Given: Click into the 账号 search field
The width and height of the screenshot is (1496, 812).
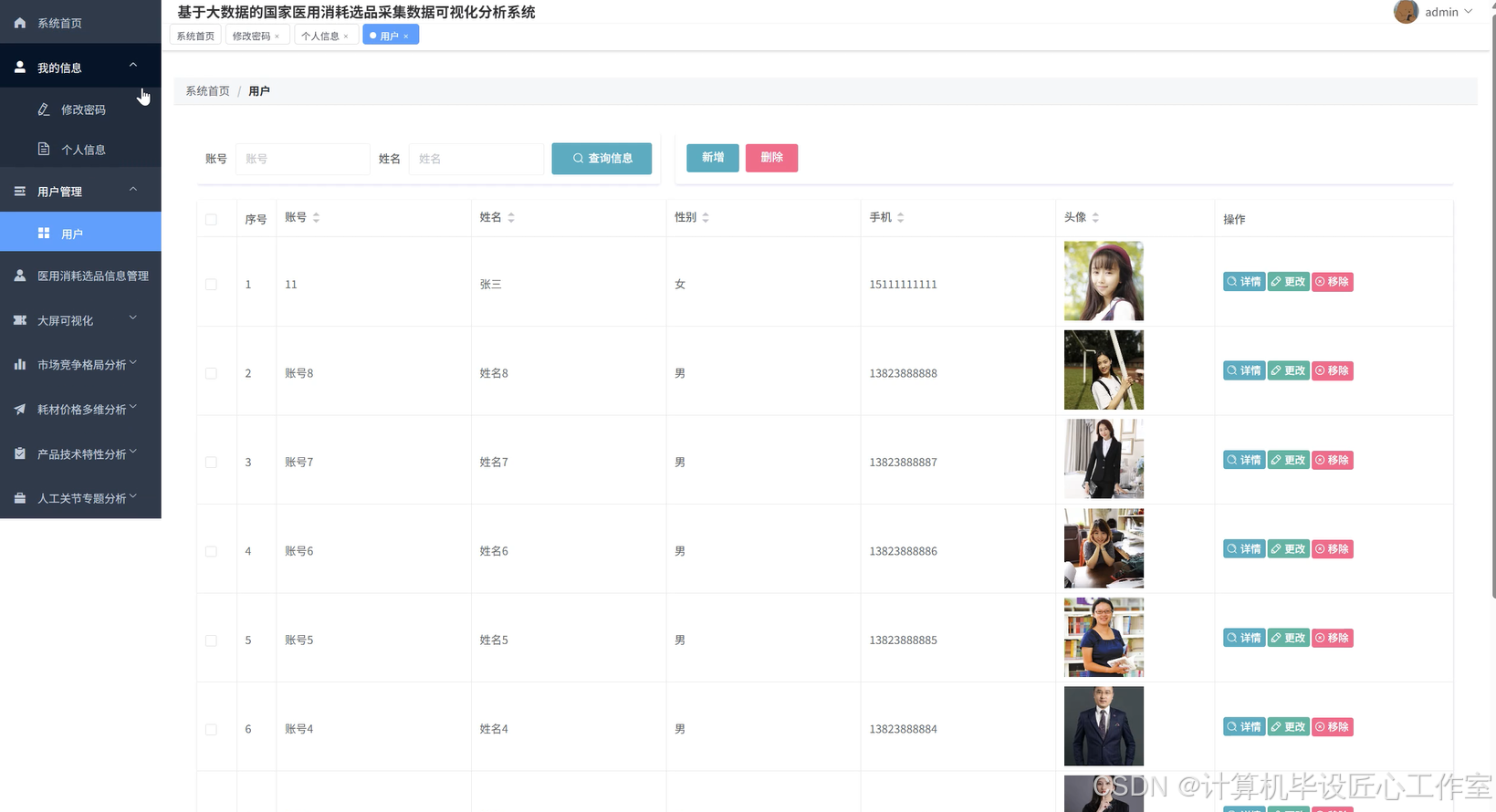Looking at the screenshot, I should [302, 159].
